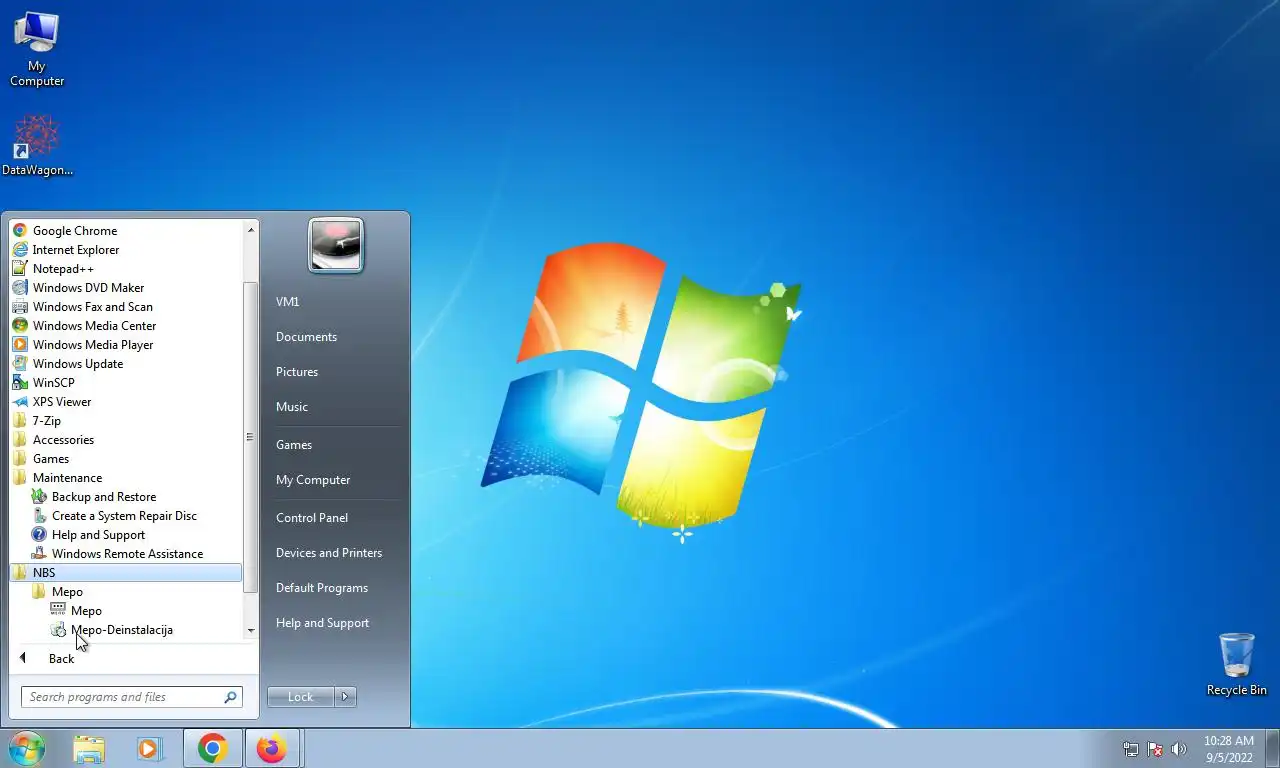This screenshot has height=768, width=1280.
Task: Collapse the NBS folder
Action: click(126, 573)
